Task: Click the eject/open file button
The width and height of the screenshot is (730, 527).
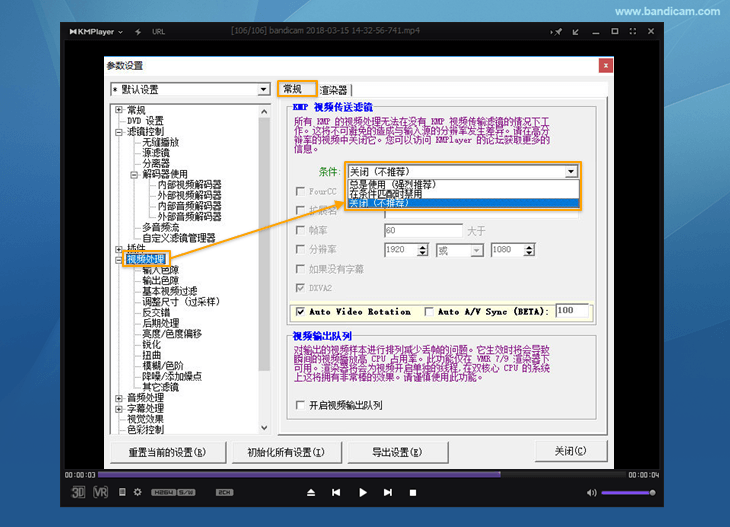Action: pyautogui.click(x=311, y=493)
